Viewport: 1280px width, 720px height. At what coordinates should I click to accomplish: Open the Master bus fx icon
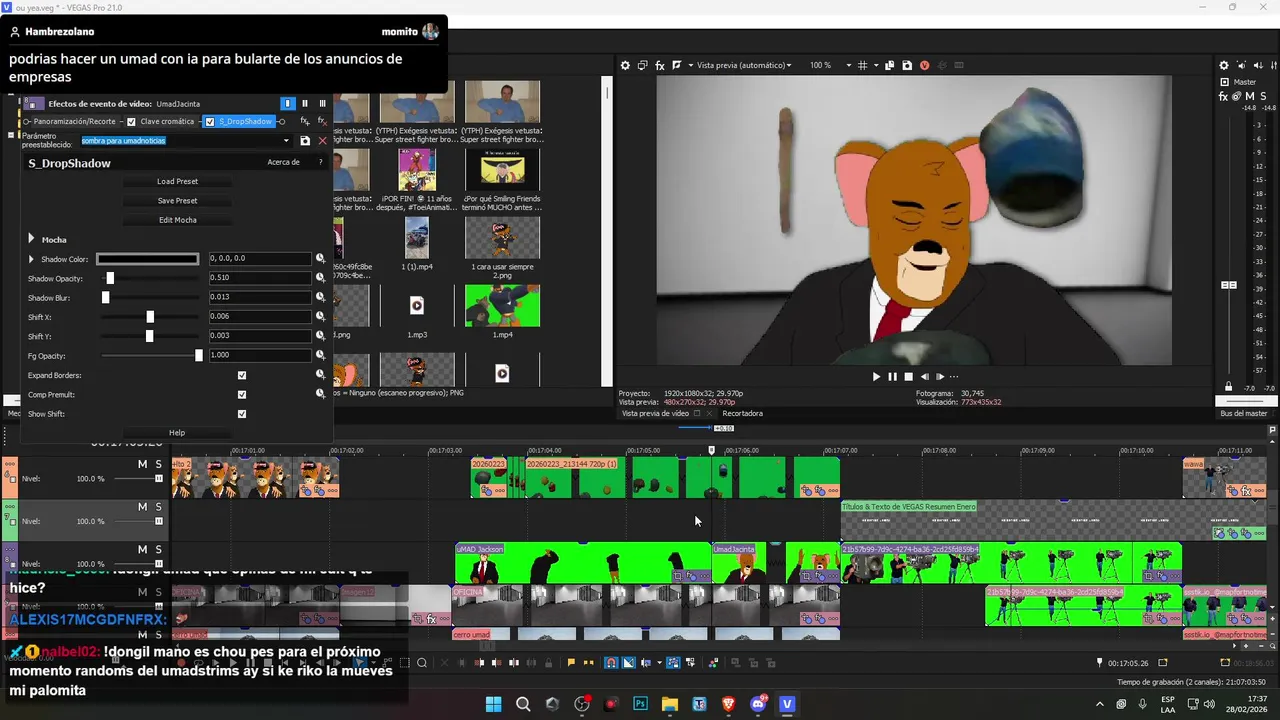coord(1224,97)
